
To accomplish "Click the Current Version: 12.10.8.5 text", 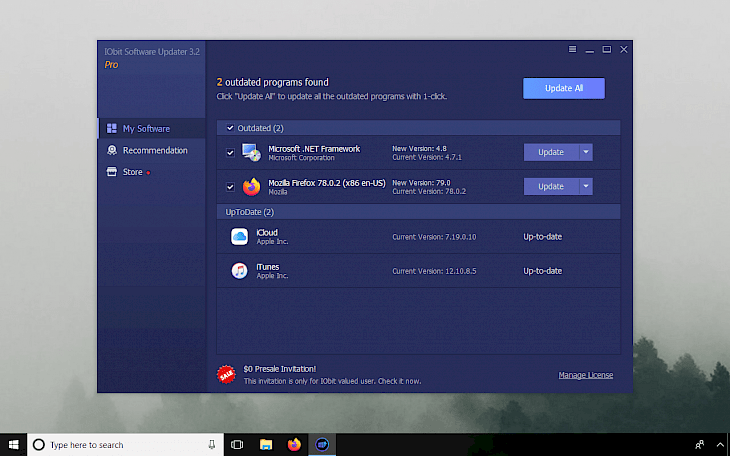I will (x=434, y=271).
